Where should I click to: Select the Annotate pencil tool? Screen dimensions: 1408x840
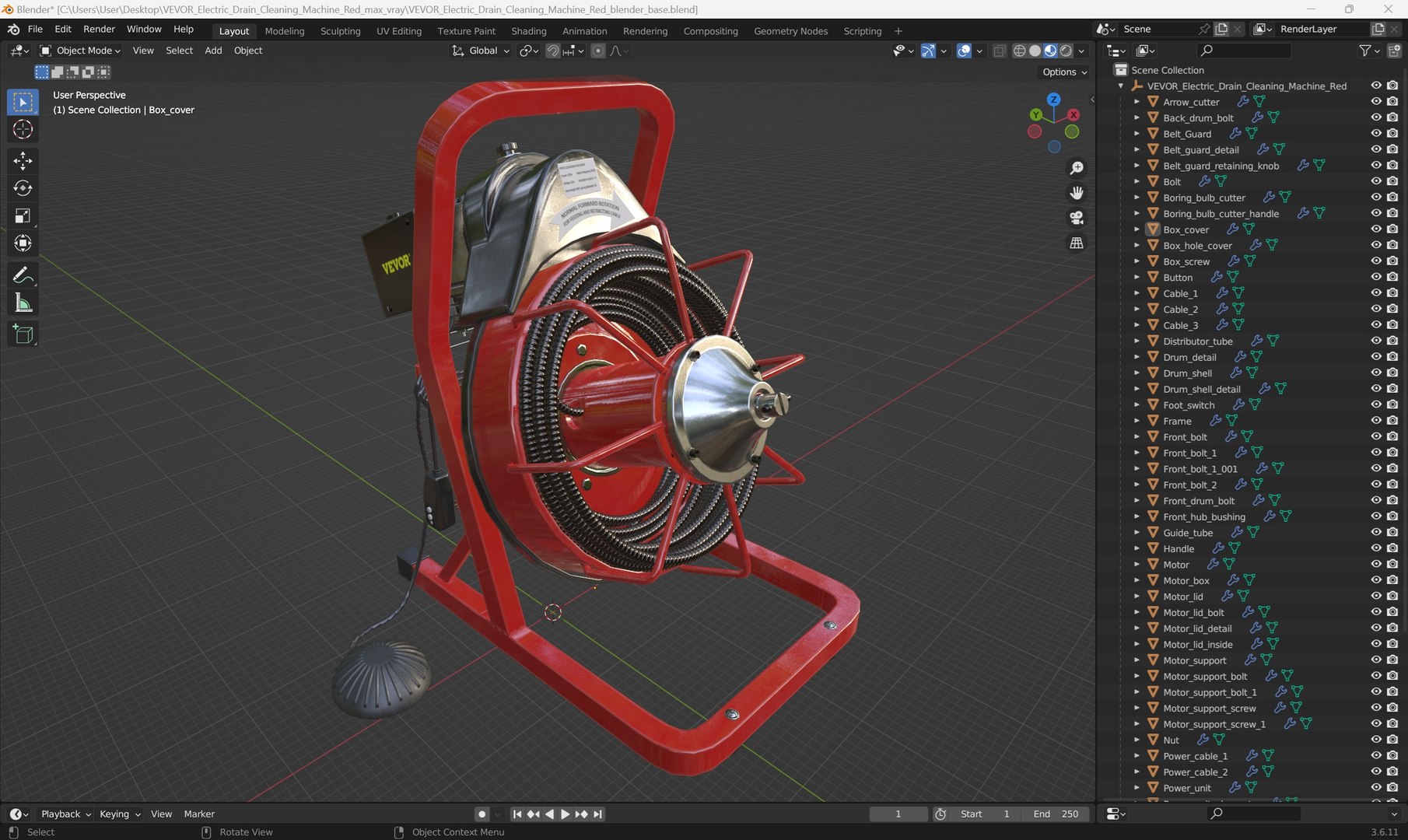click(23, 275)
